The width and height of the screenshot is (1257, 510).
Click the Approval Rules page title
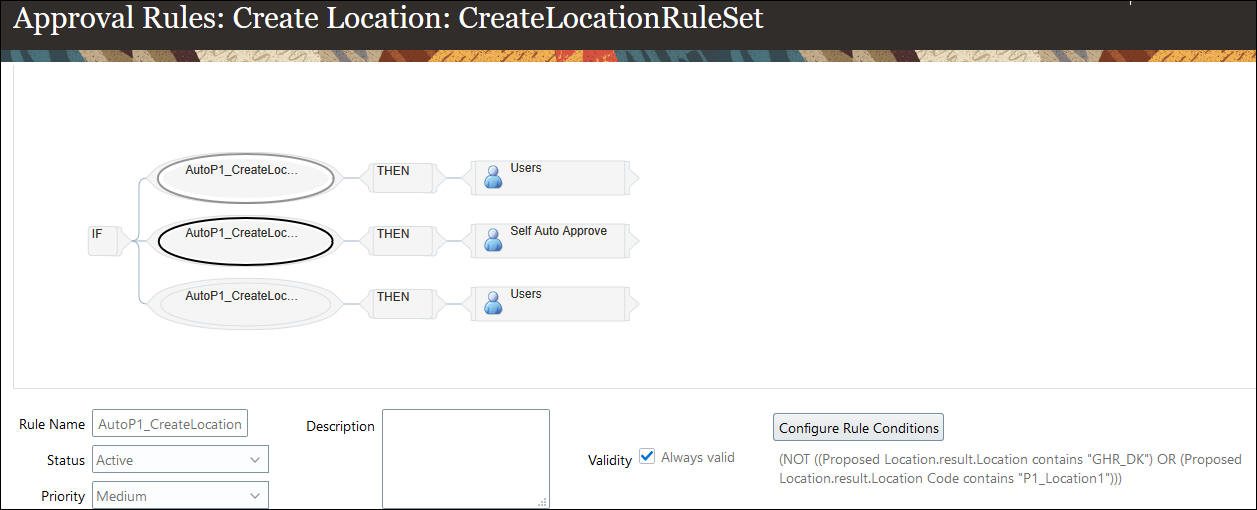pyautogui.click(x=388, y=20)
